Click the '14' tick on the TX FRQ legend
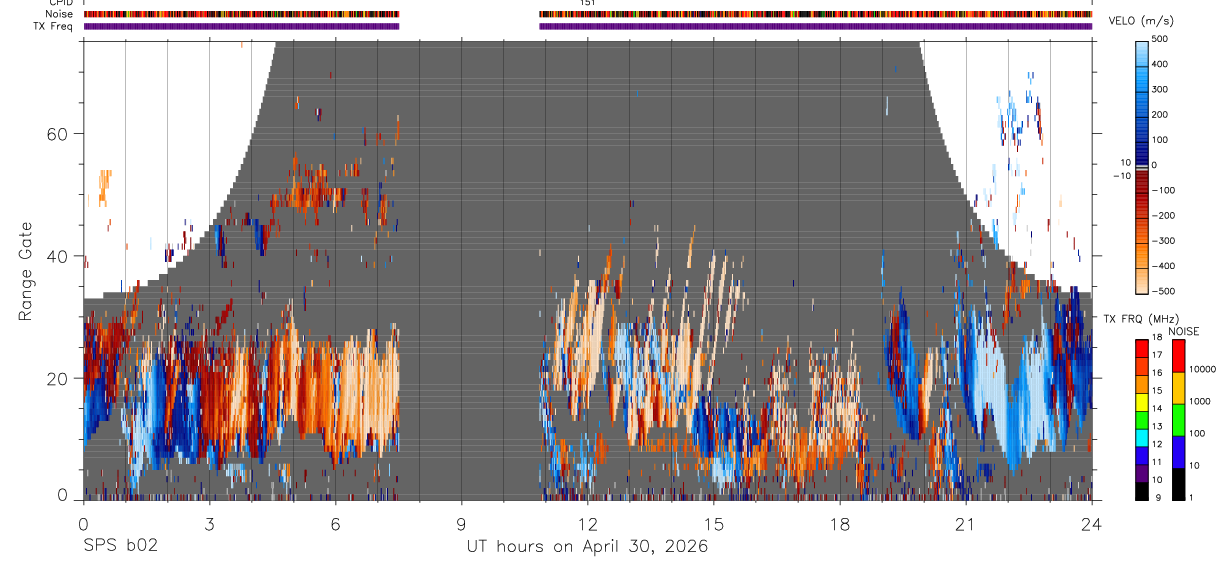 coord(1158,409)
